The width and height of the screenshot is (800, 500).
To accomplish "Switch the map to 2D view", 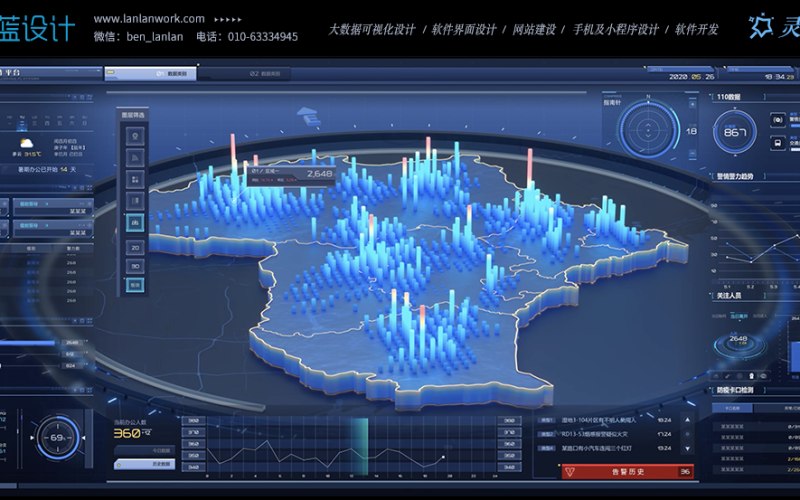I will 135,248.
